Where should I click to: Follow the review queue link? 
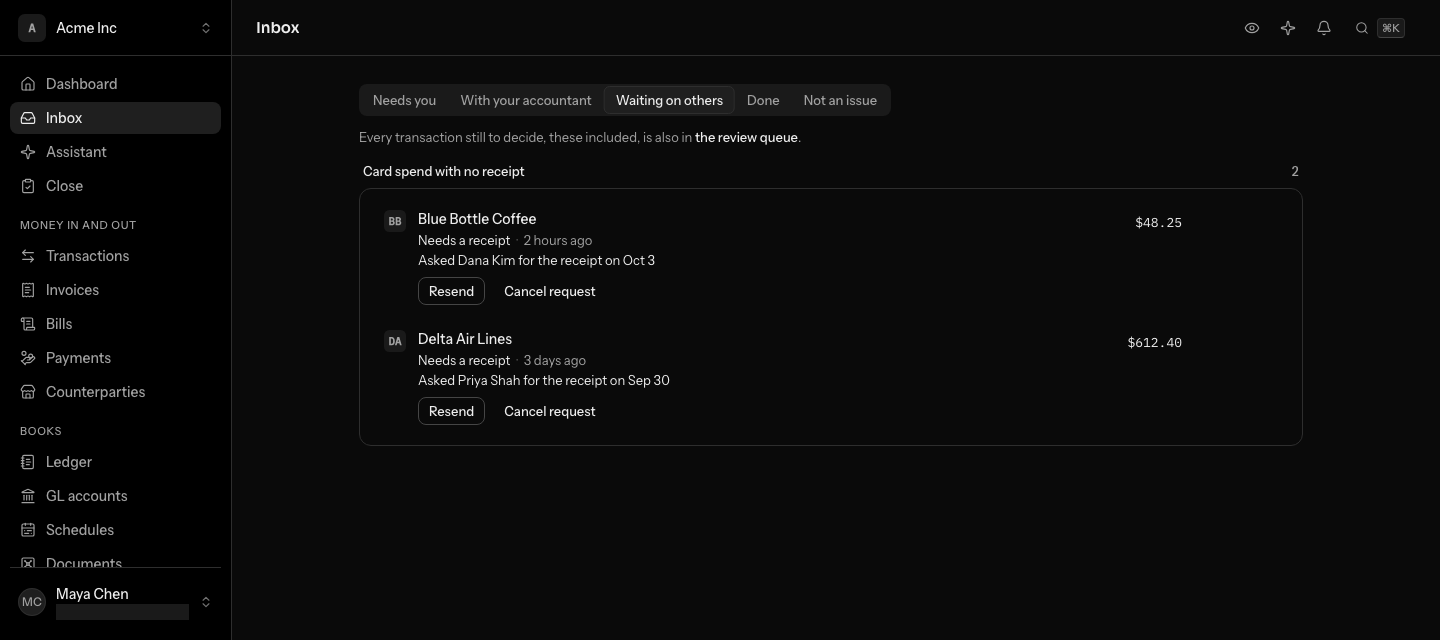point(746,138)
